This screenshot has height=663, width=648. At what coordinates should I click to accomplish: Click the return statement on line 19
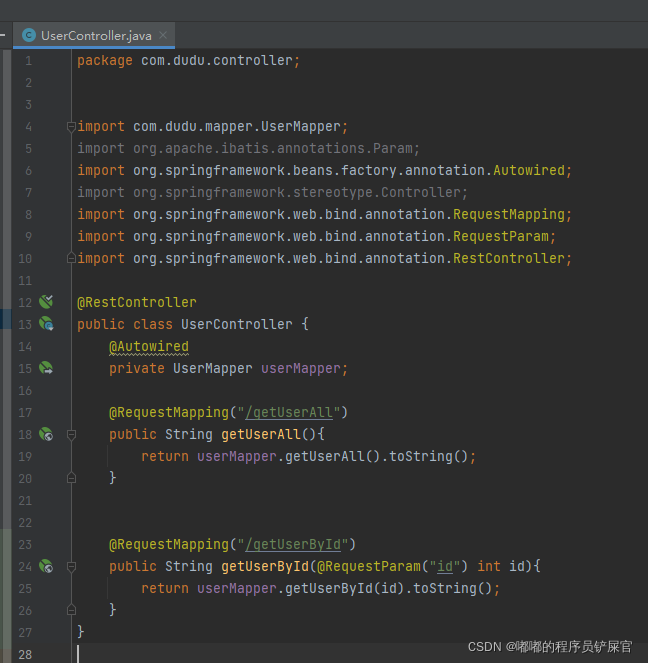(309, 456)
